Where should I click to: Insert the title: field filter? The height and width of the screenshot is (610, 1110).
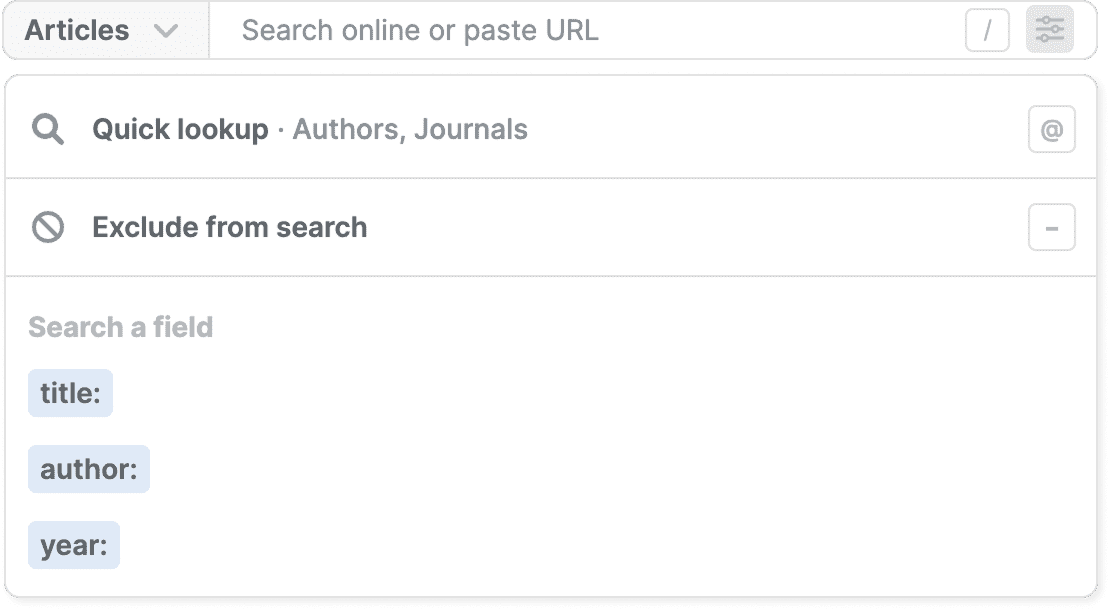(x=70, y=394)
